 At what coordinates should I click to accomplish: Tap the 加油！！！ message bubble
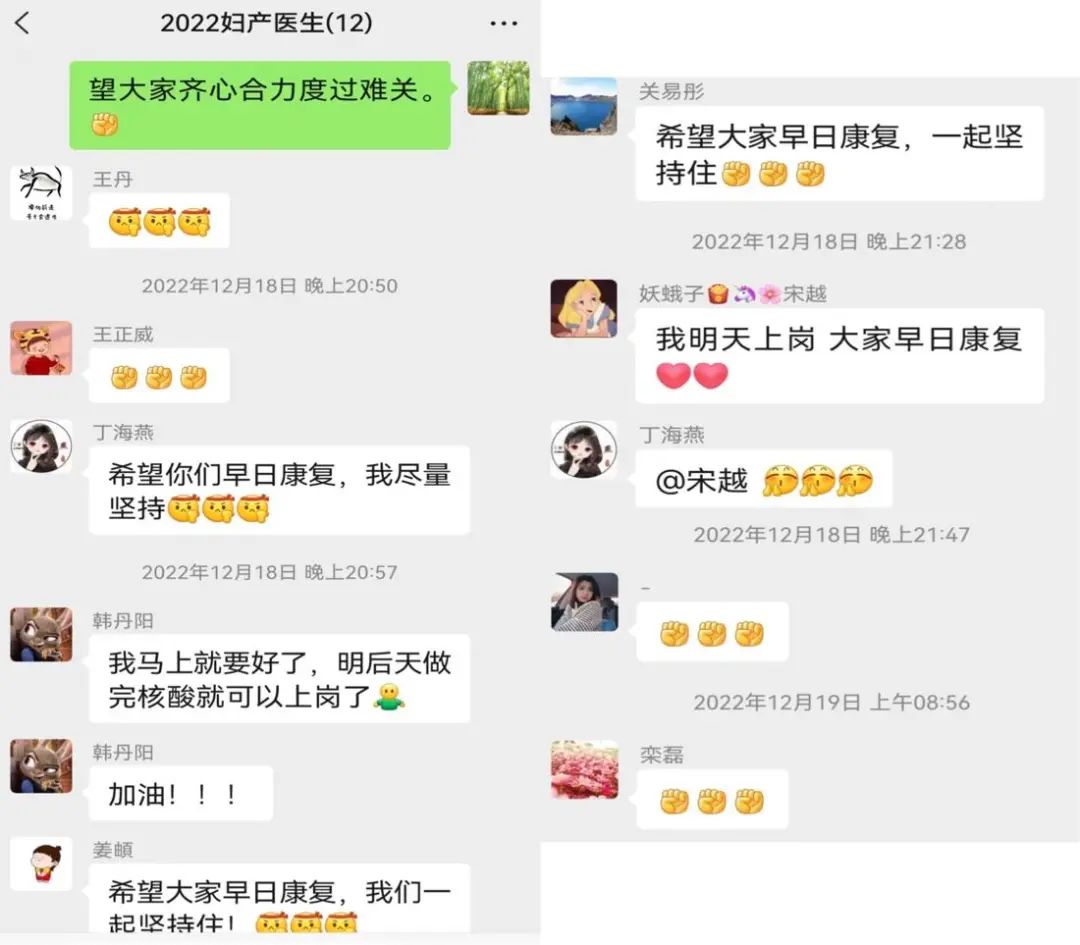coord(181,793)
